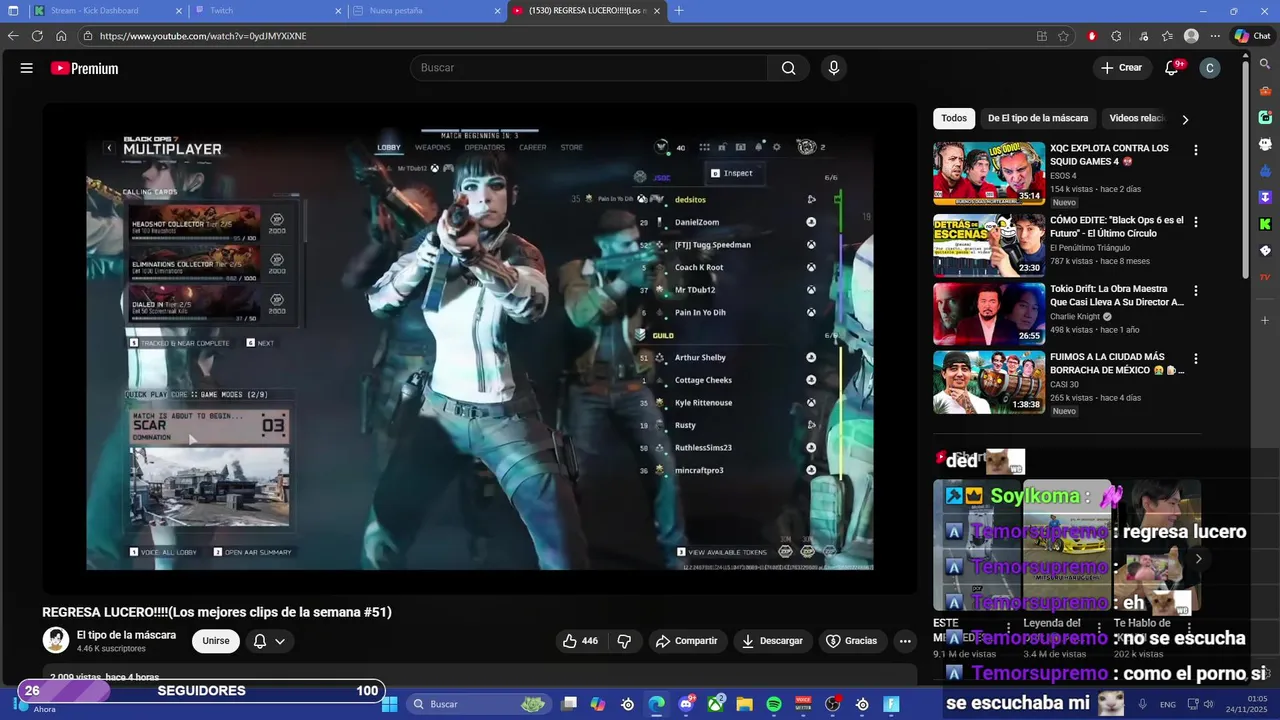This screenshot has height=720, width=1280.
Task: Open the tab actions menu icon
Action: click(13, 10)
